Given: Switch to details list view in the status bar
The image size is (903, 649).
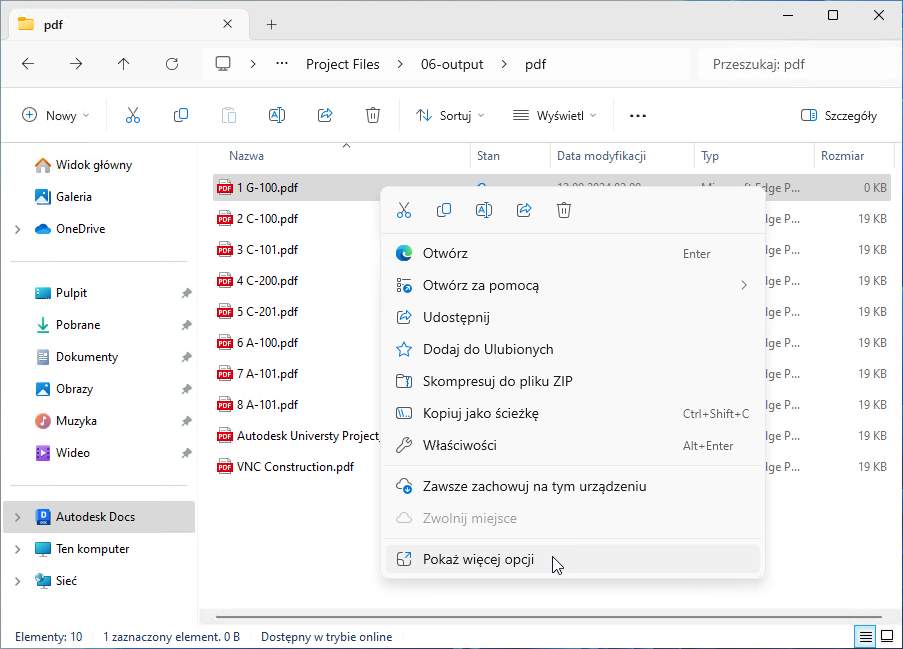Looking at the screenshot, I should click(865, 636).
